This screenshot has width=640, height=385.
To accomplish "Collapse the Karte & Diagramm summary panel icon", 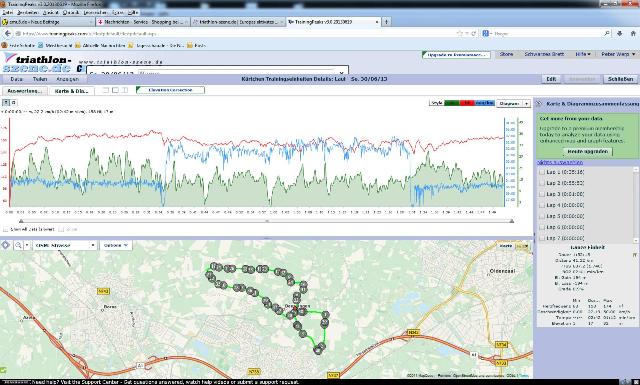I will 539,104.
